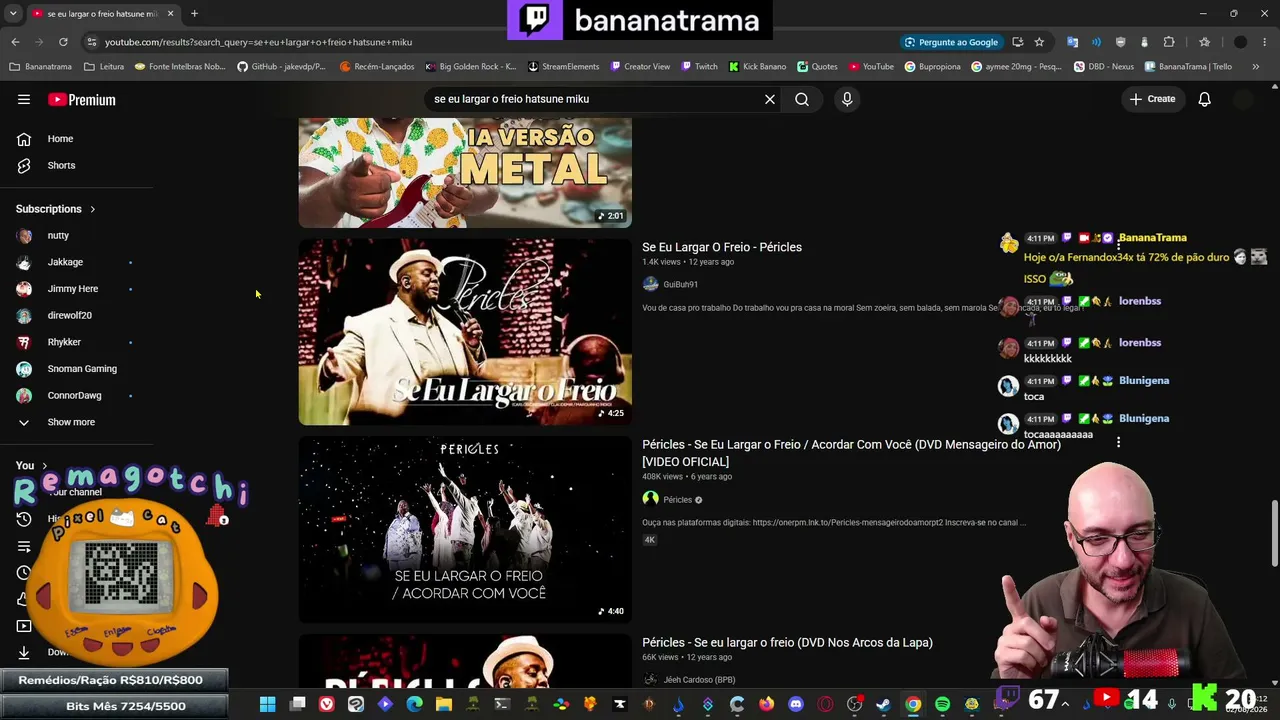The image size is (1280, 720).
Task: Open the browser extensions puzzle icon
Action: (1169, 42)
